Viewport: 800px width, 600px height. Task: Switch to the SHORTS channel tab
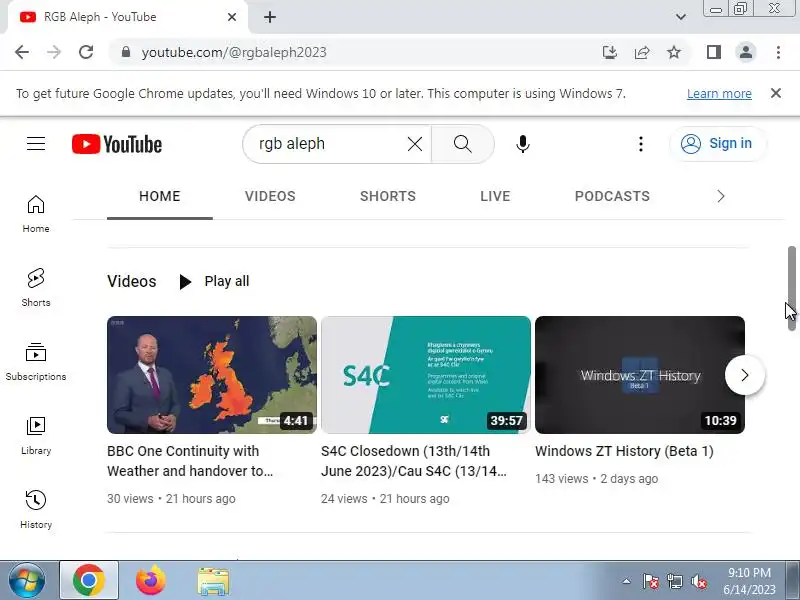(x=388, y=196)
